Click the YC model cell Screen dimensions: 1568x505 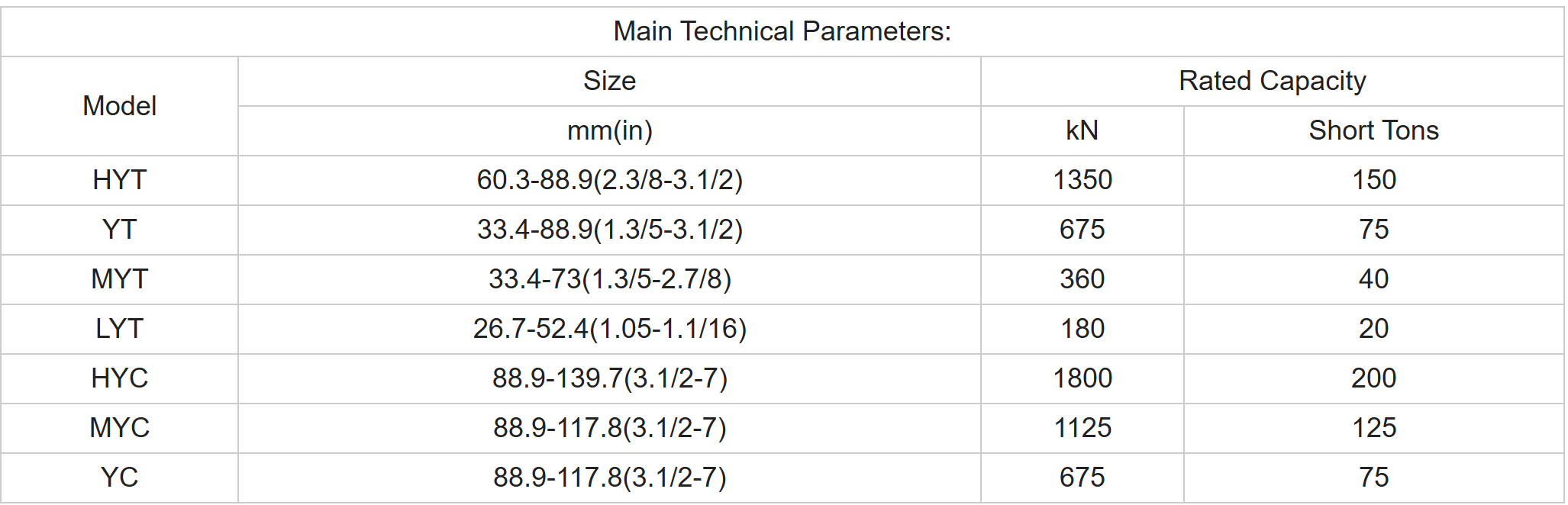tap(120, 478)
